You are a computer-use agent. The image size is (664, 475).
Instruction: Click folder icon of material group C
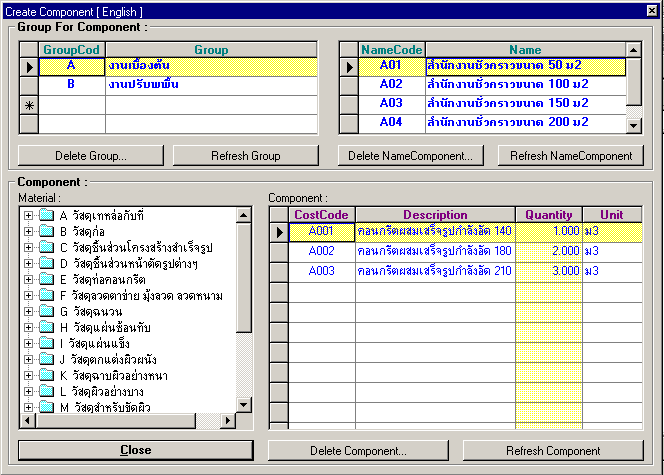click(x=47, y=247)
